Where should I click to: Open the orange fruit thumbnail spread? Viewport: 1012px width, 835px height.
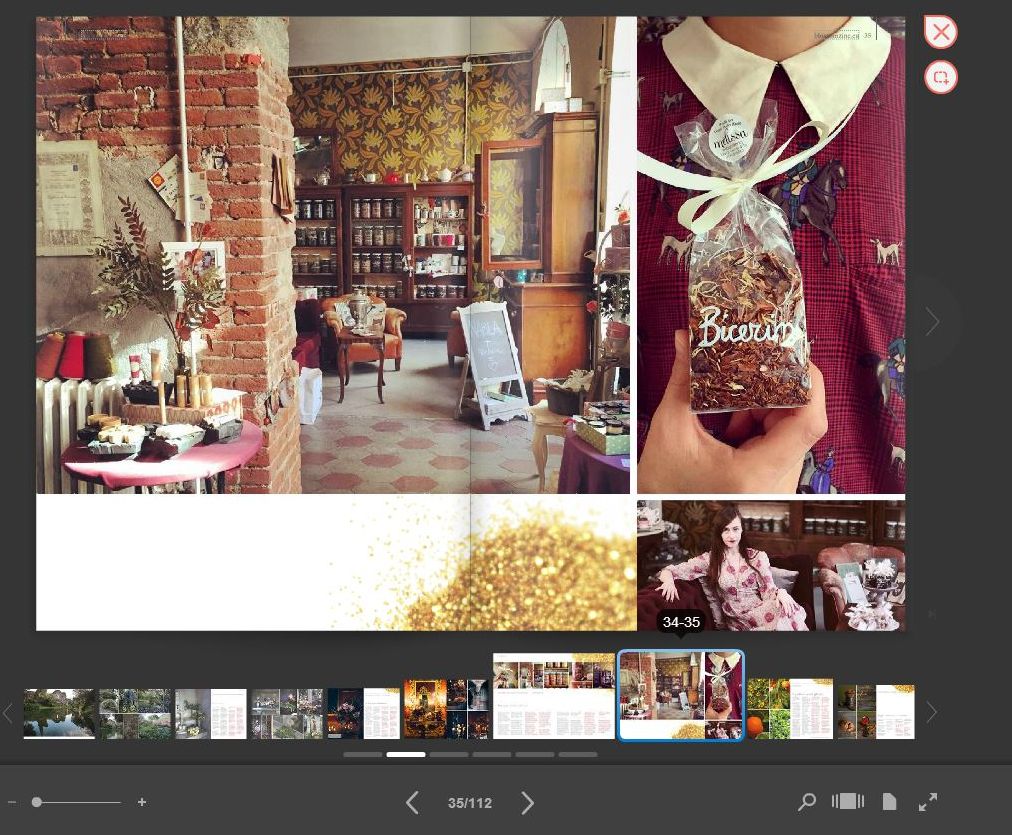coord(790,709)
